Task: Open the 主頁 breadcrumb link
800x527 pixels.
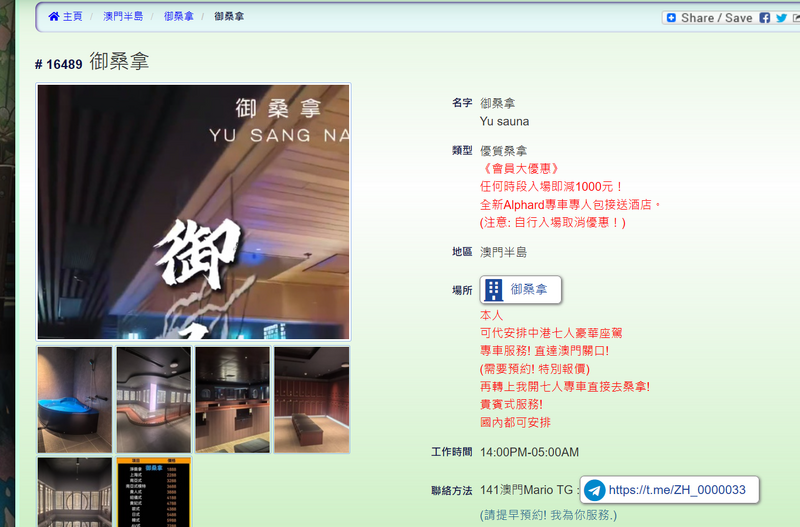Action: [x=72, y=16]
